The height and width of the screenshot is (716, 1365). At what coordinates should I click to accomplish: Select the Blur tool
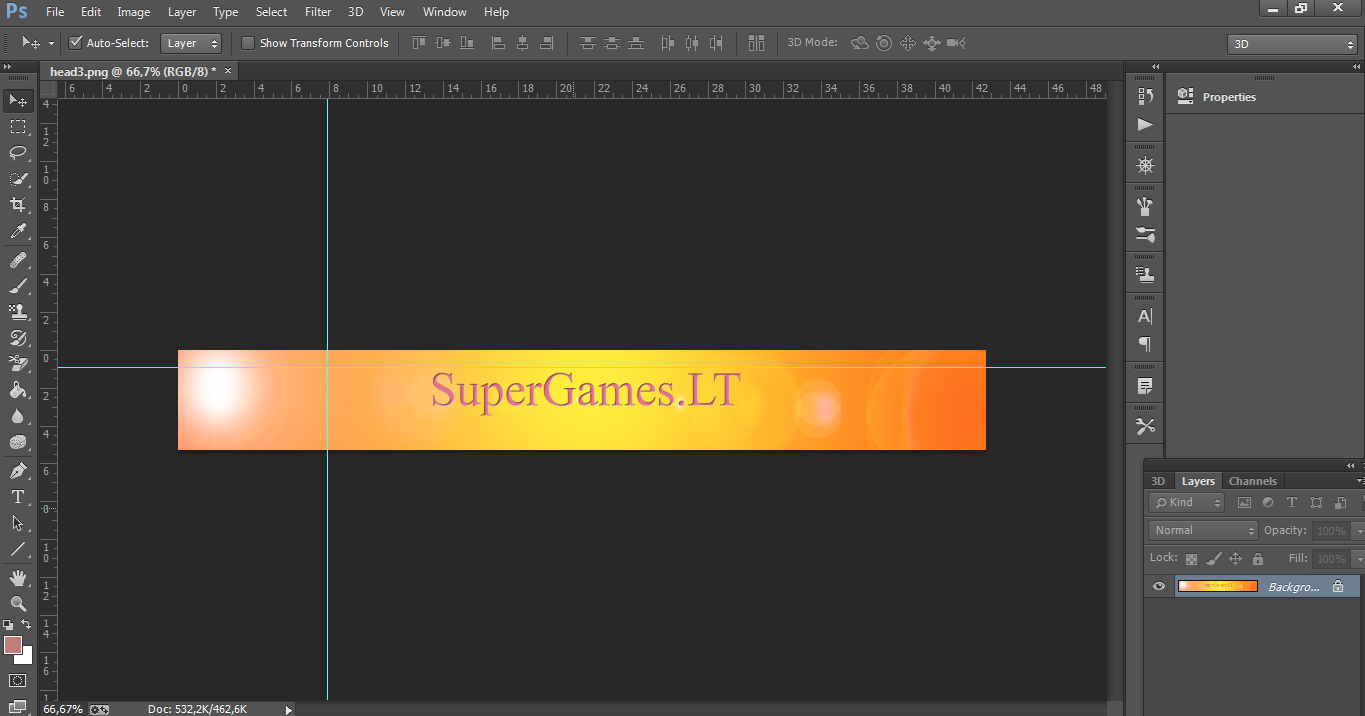(x=18, y=416)
